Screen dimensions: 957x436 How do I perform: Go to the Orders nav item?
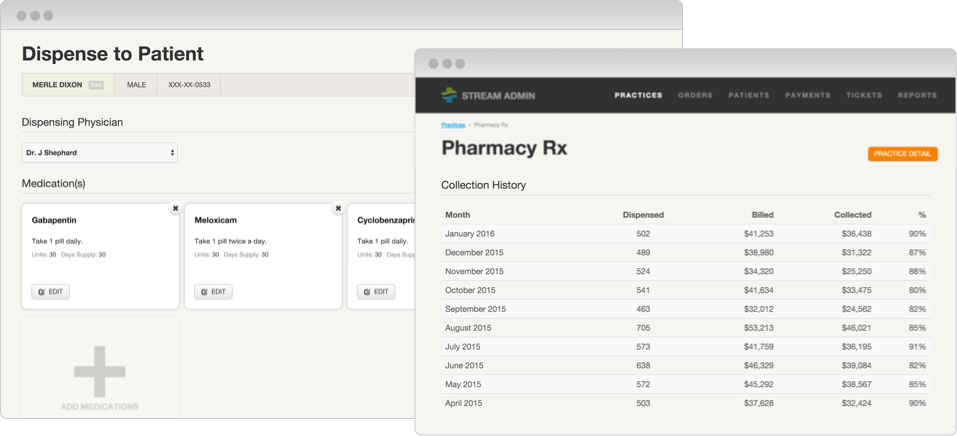point(695,95)
